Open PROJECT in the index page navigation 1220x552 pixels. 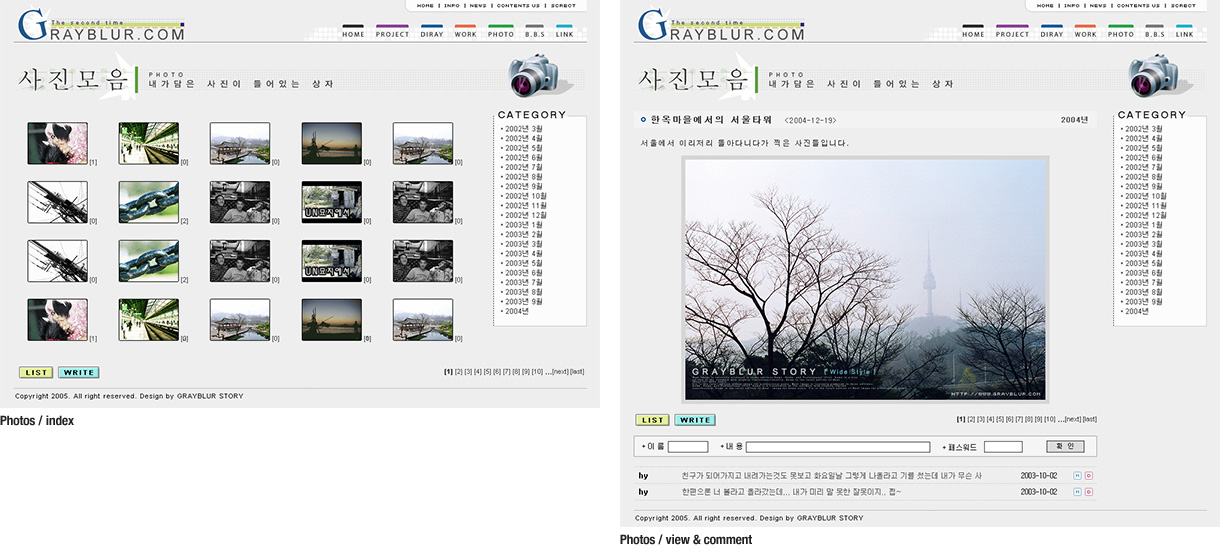pyautogui.click(x=393, y=32)
